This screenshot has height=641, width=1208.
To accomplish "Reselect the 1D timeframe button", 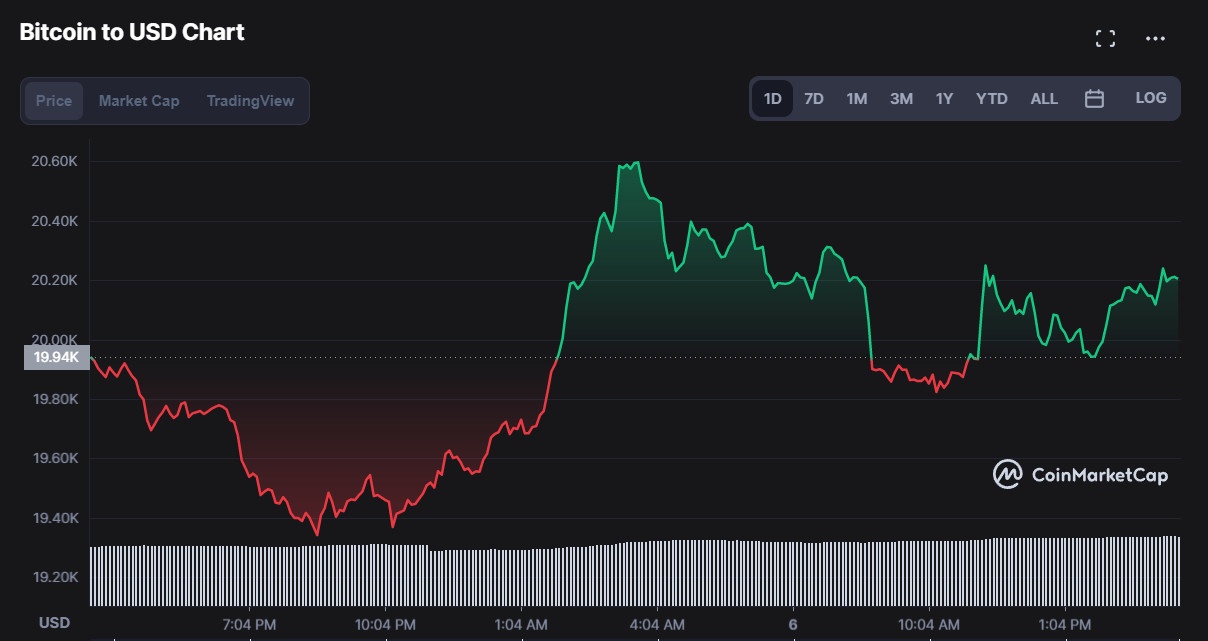I will click(771, 98).
